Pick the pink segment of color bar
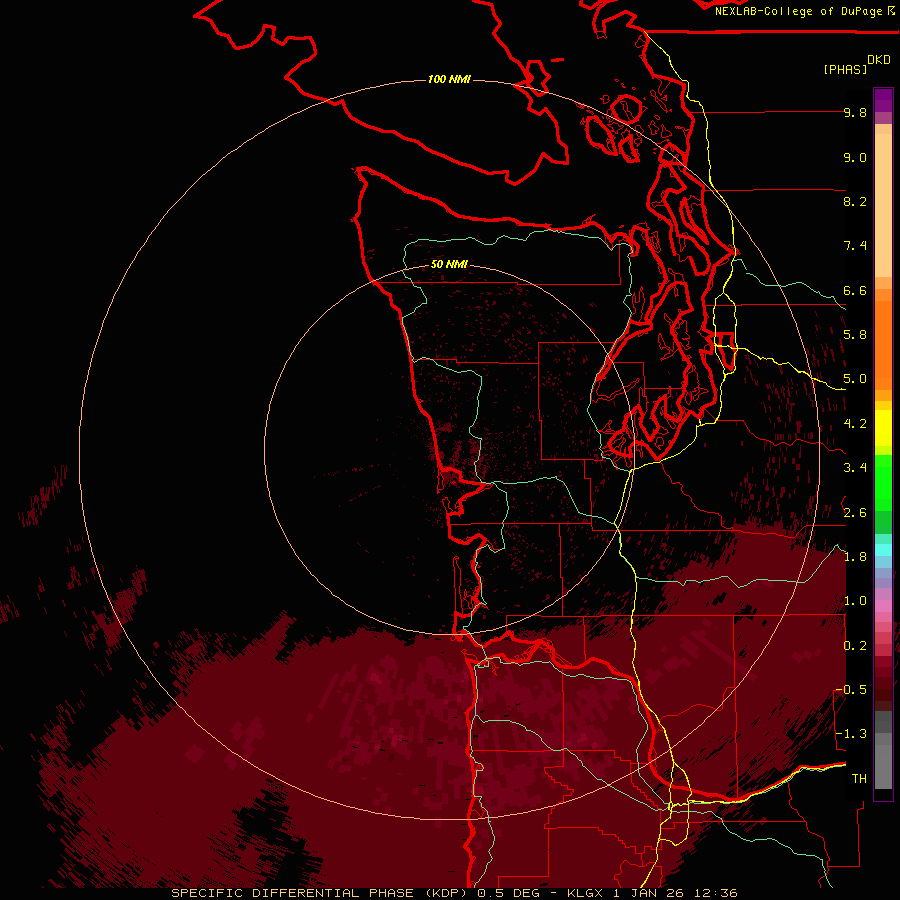The width and height of the screenshot is (900, 900). 883,606
